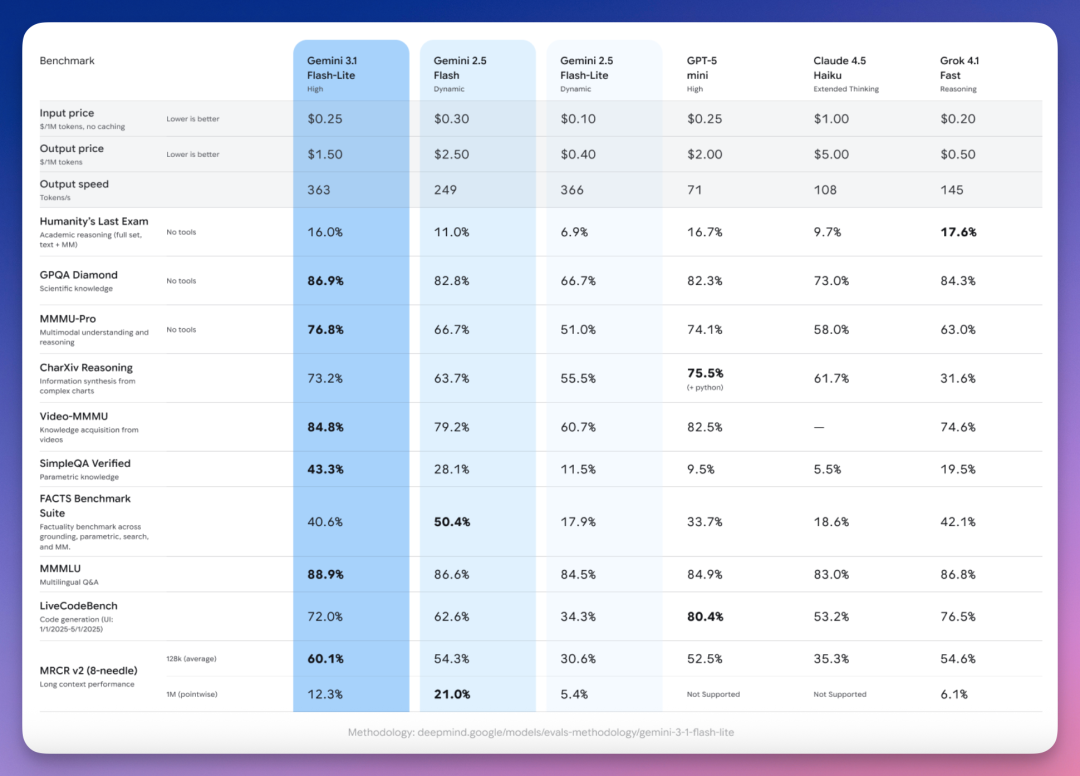Click the 76.8% MMMU-Pro score
The width and height of the screenshot is (1080, 776).
pos(326,330)
